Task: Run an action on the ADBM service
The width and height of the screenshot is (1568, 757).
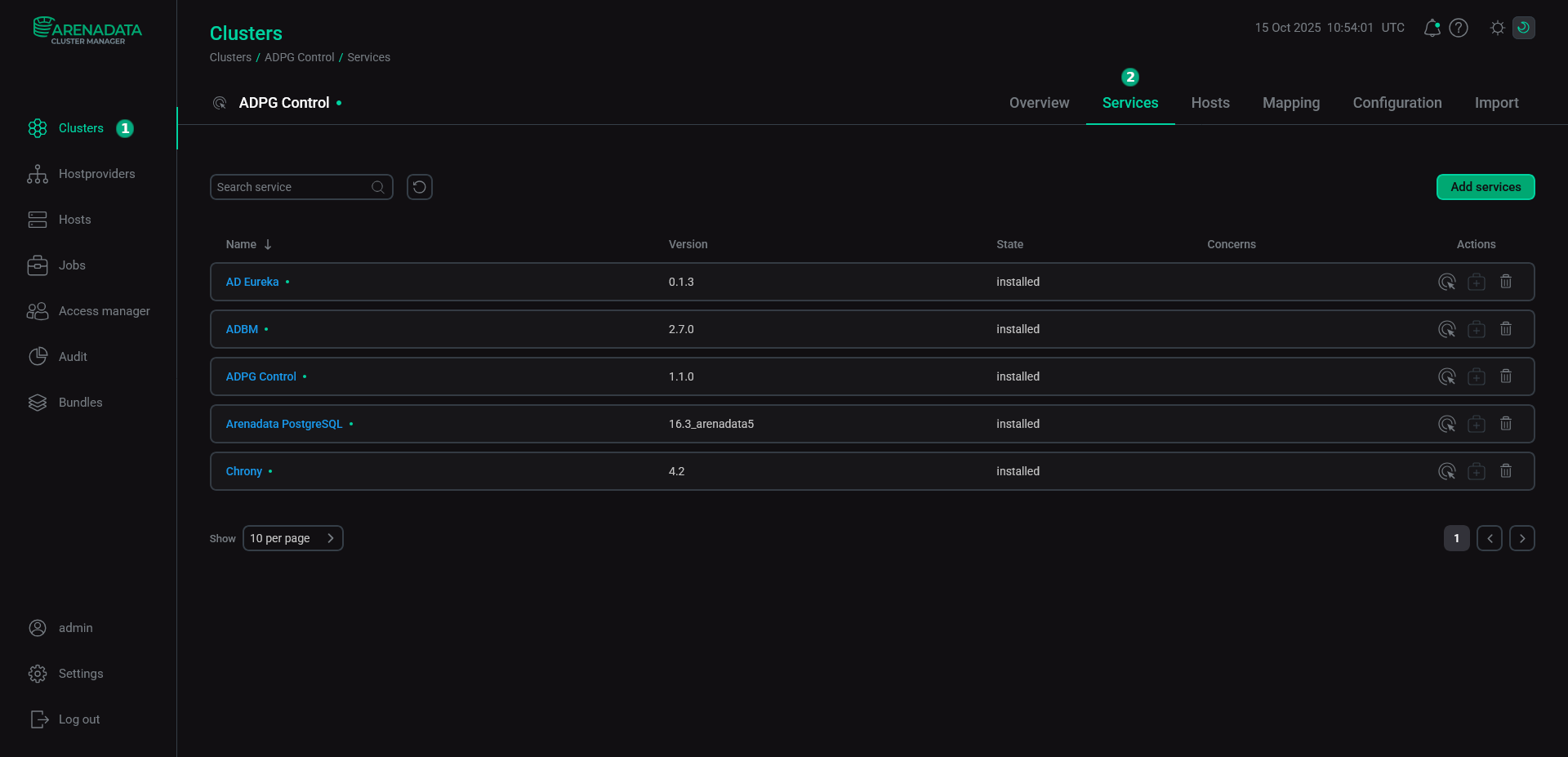Action: 1447,329
